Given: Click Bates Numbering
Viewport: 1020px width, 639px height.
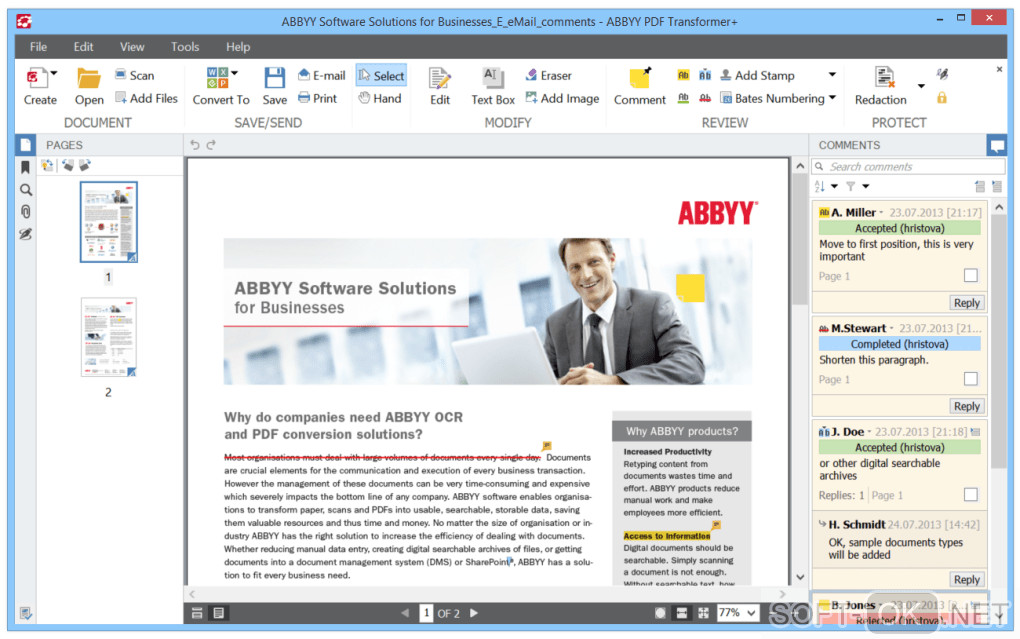Looking at the screenshot, I should coord(772,98).
